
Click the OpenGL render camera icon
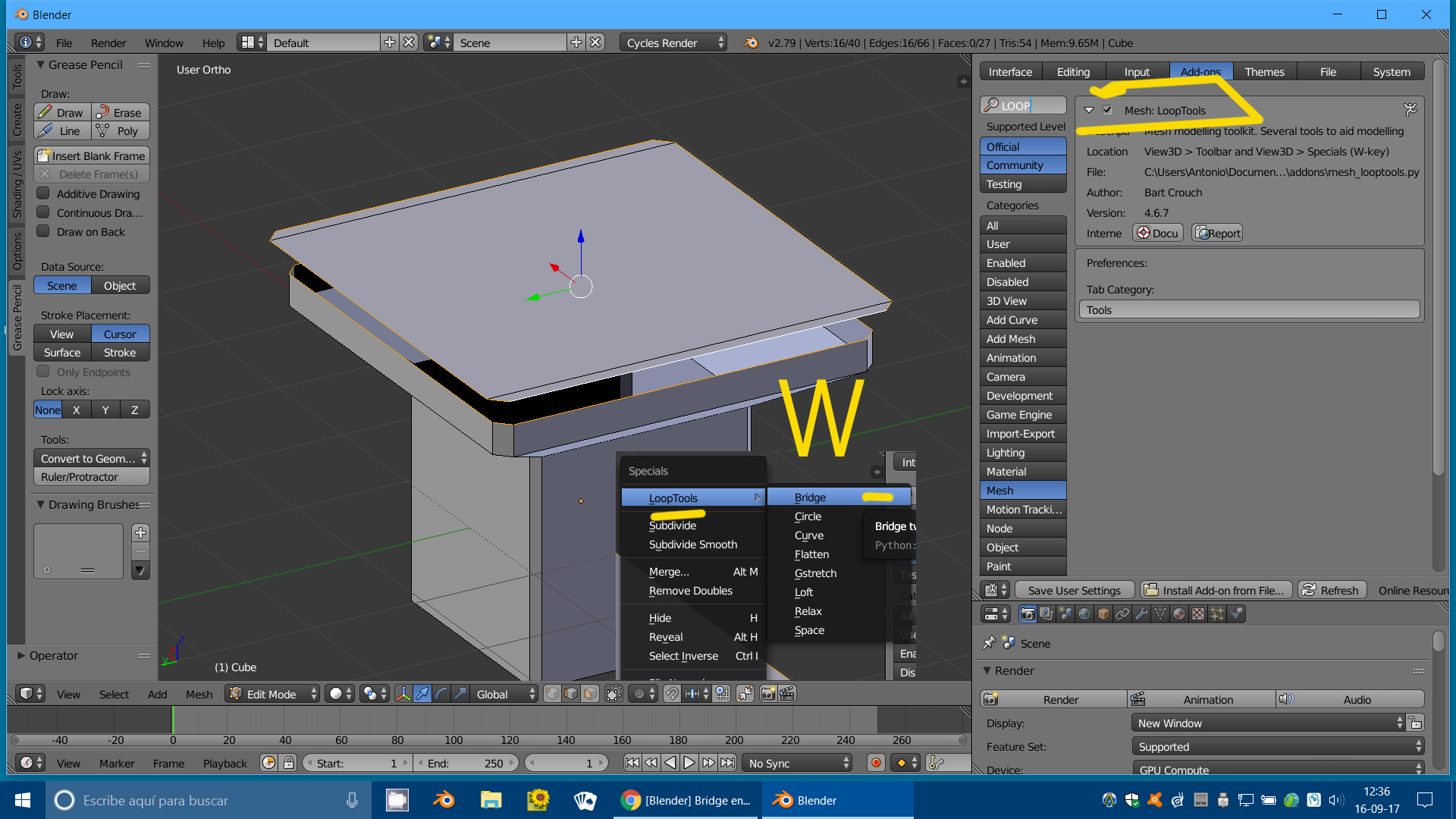[x=768, y=694]
